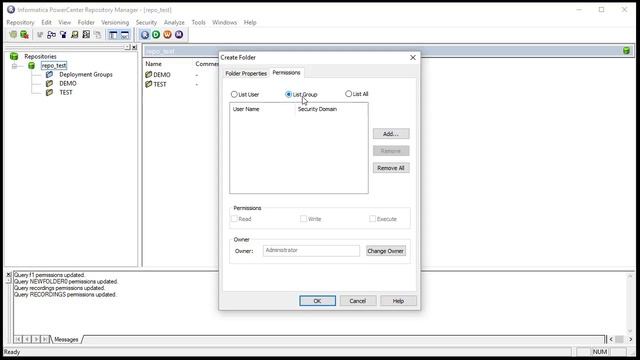Click output horizontal scrollbar right arrow
The height and width of the screenshot is (360, 640).
(630, 339)
